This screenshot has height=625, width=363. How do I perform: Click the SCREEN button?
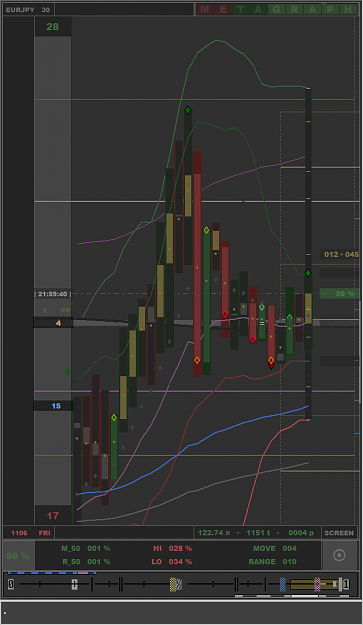point(339,533)
